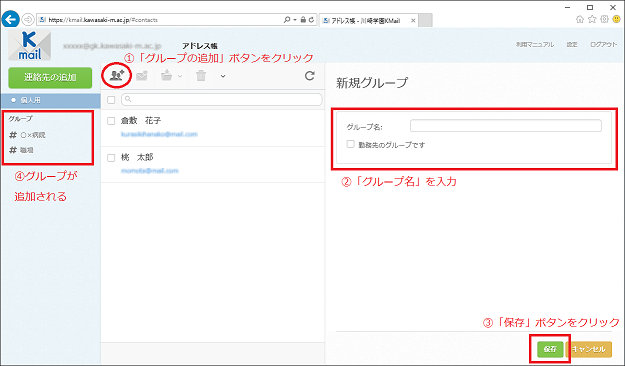This screenshot has width=625, height=366.
Task: Click the add group icon in toolbar
Action: point(117,75)
